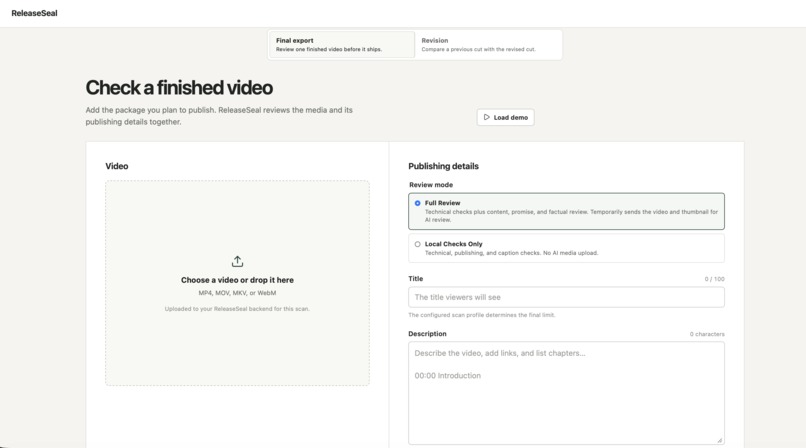
Task: Click the 'Description' field label
Action: click(x=427, y=333)
